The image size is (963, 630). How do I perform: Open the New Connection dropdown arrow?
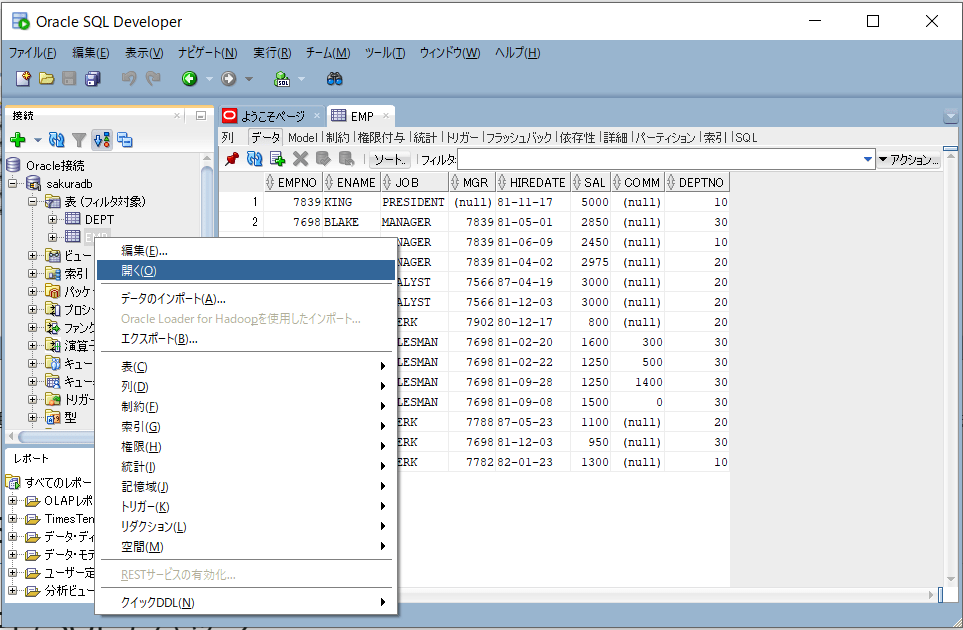[37, 140]
